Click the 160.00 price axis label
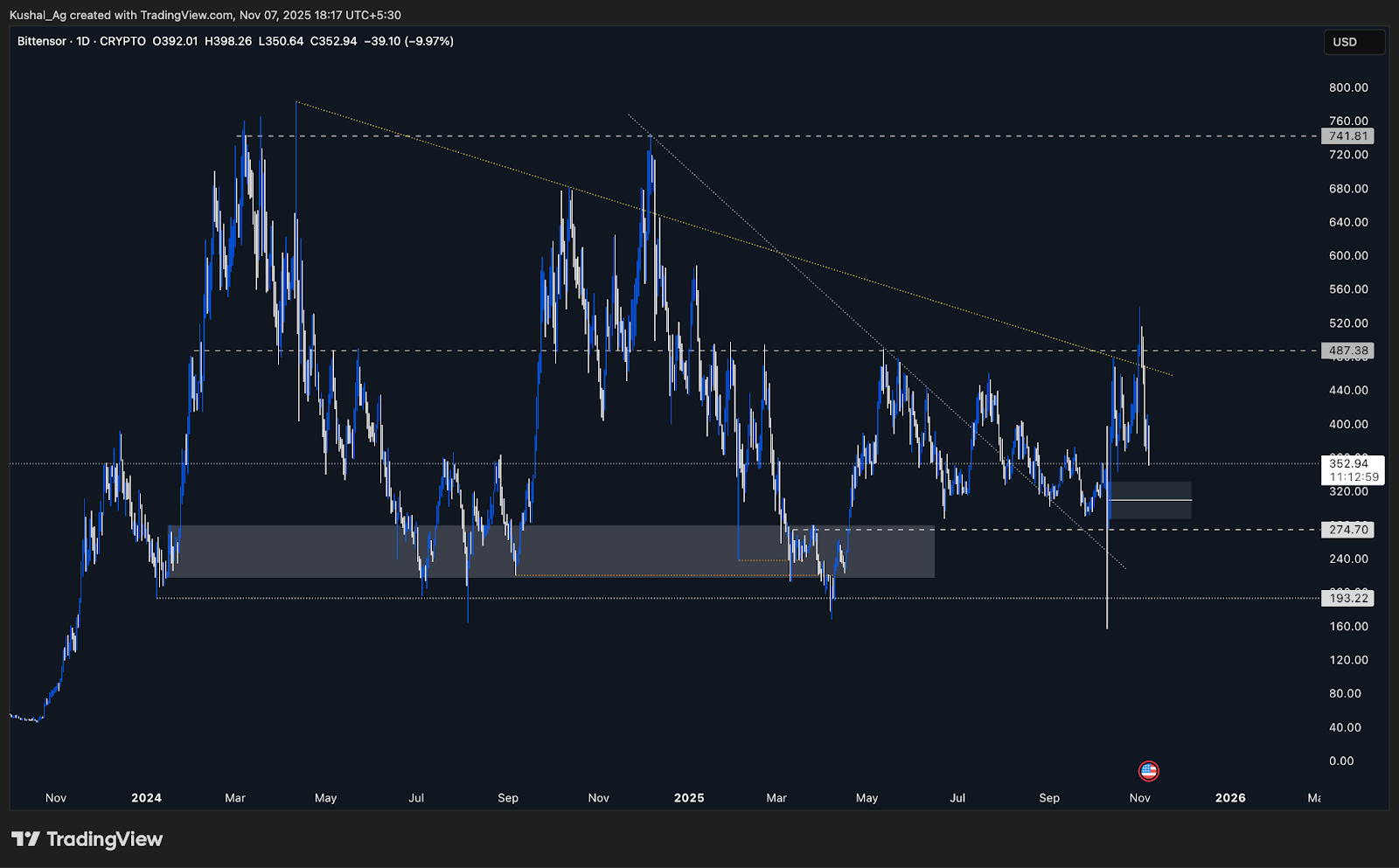 1348,626
